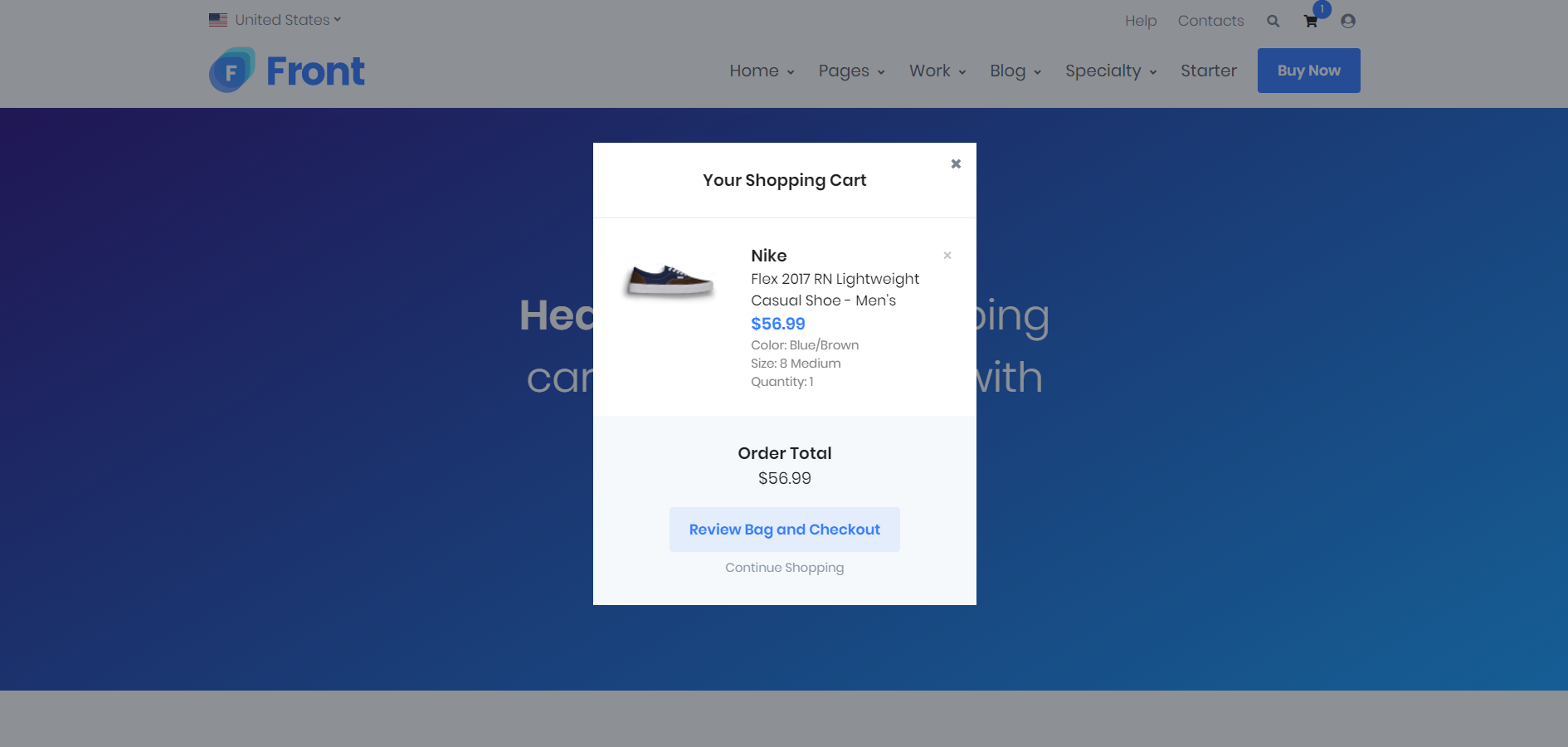Open the Help link

coord(1141,21)
